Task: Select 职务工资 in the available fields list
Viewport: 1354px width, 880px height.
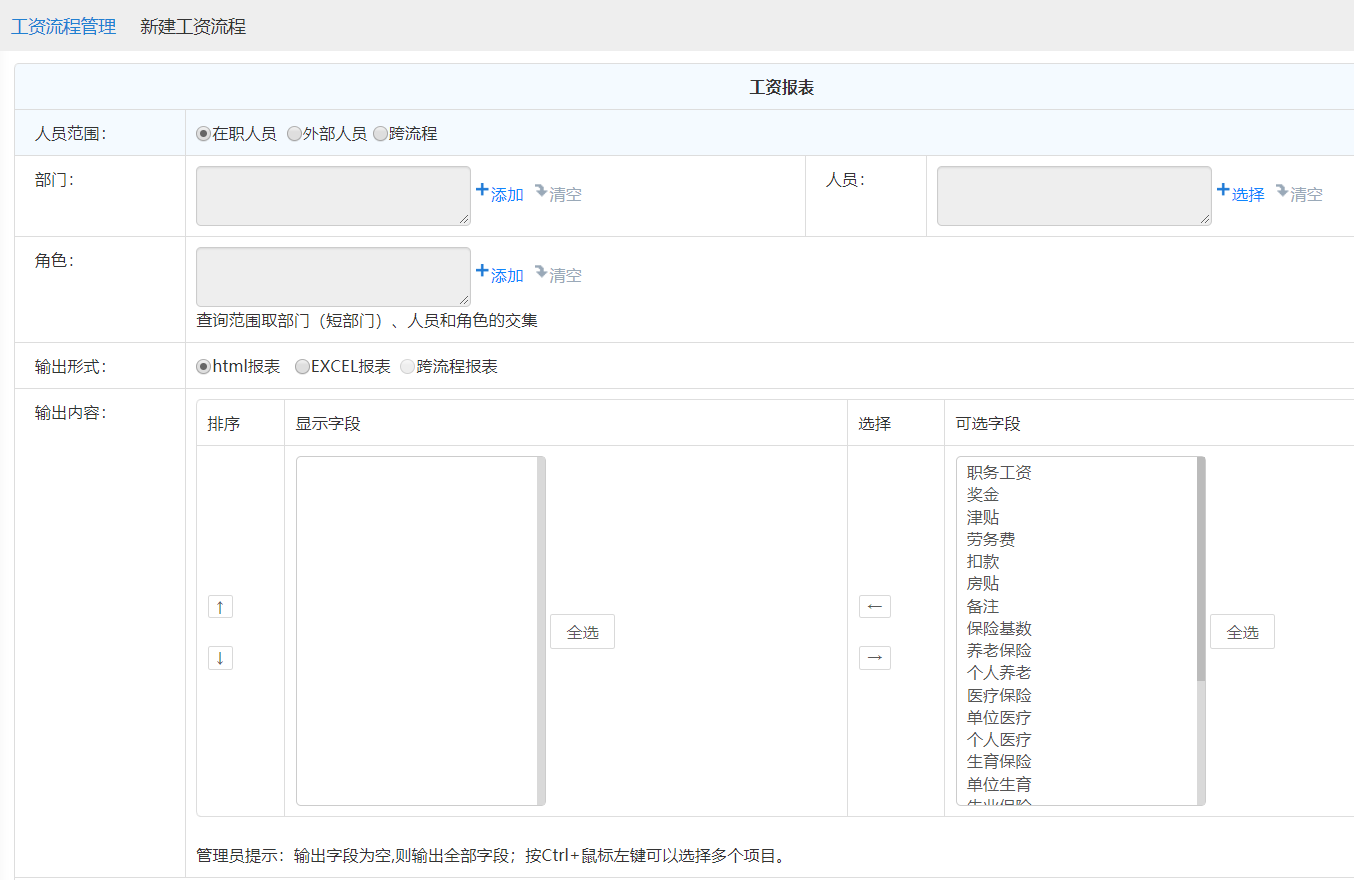Action: point(999,473)
